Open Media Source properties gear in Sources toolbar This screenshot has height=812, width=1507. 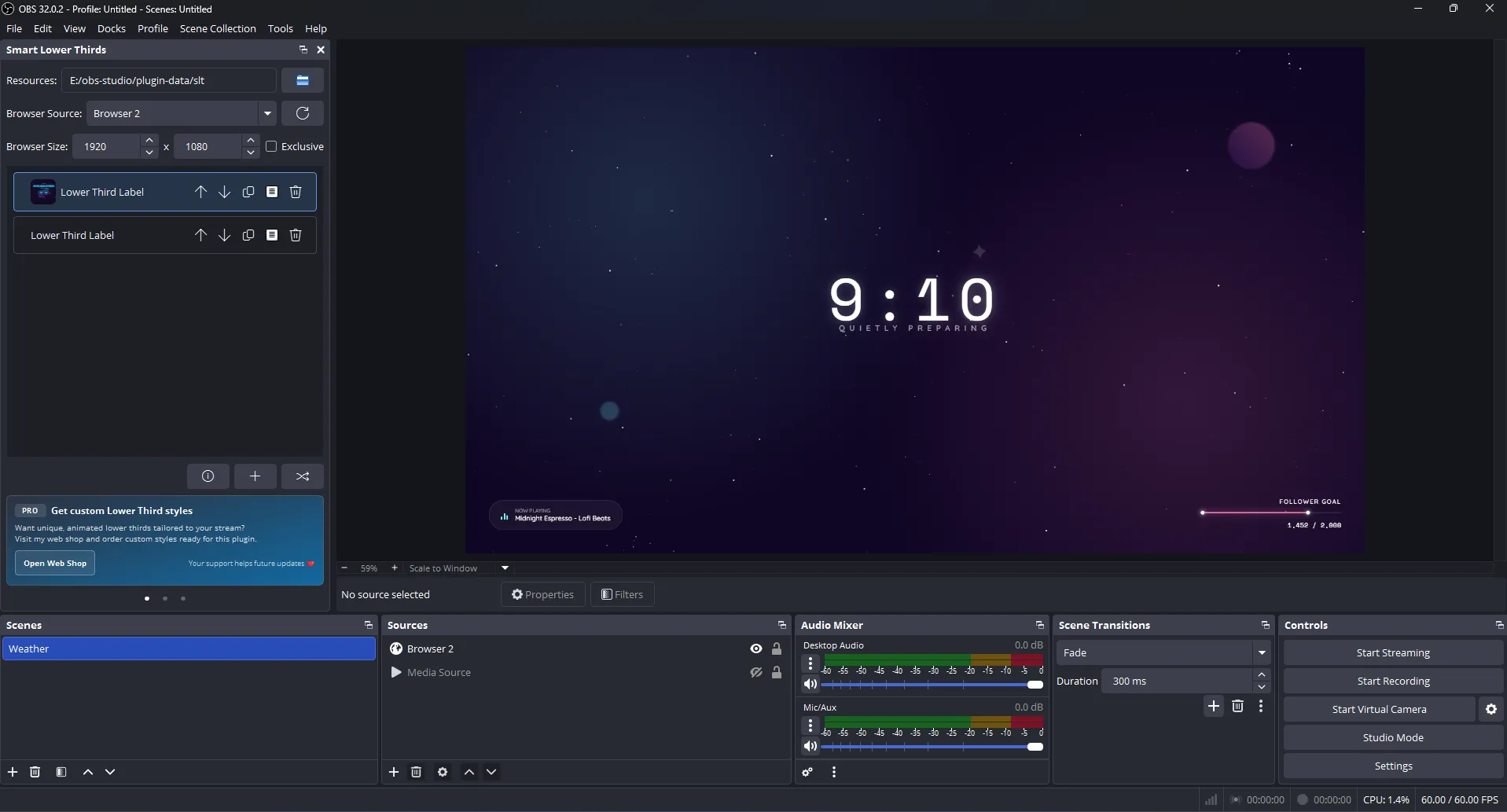443,772
